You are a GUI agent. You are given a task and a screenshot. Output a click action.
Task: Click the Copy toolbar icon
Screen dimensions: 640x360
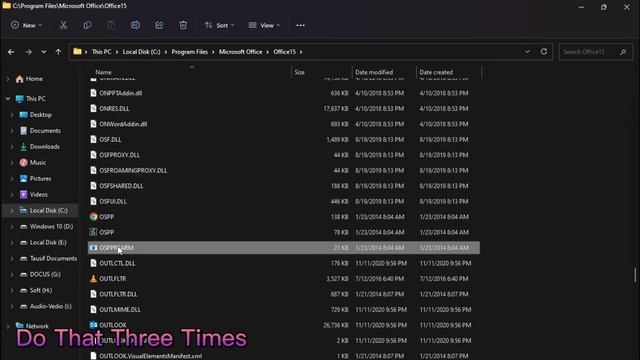tap(87, 25)
